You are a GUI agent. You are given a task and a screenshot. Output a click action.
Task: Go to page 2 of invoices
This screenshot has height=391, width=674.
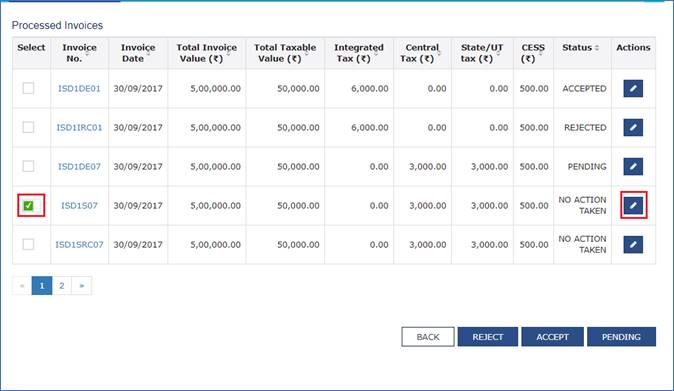pos(62,285)
